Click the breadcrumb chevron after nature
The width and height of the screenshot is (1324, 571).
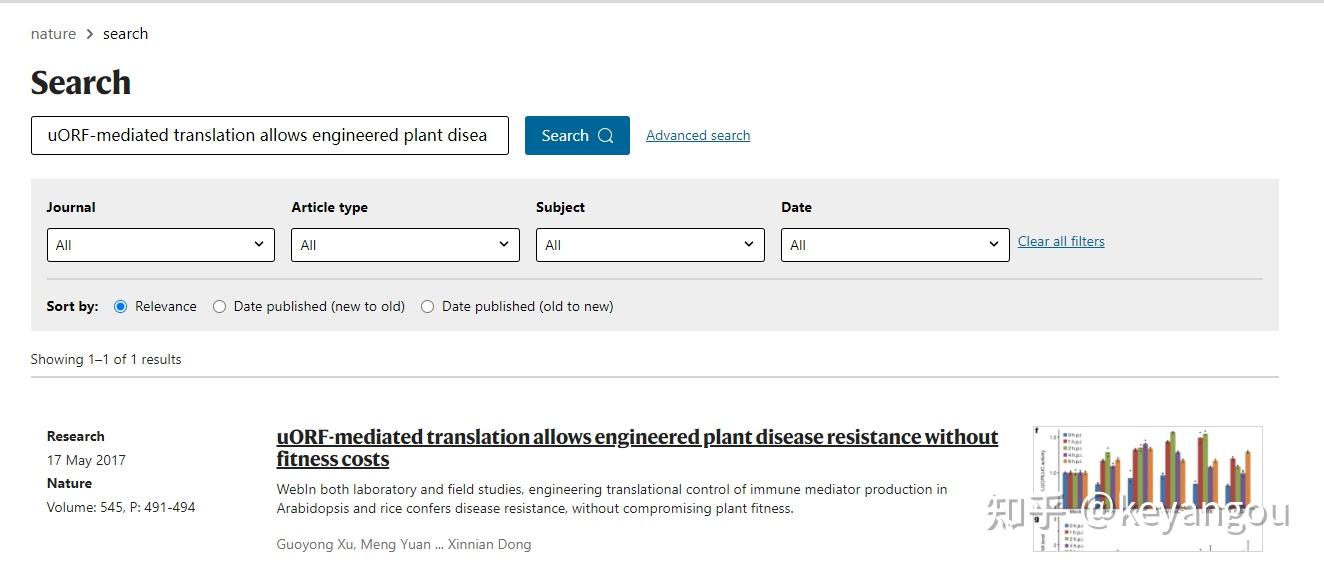click(89, 34)
